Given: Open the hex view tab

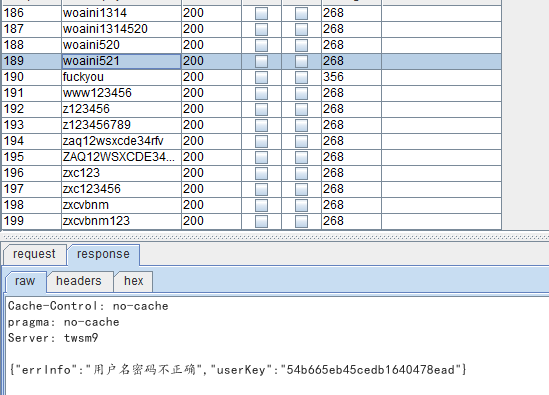Looking at the screenshot, I should pyautogui.click(x=134, y=281).
